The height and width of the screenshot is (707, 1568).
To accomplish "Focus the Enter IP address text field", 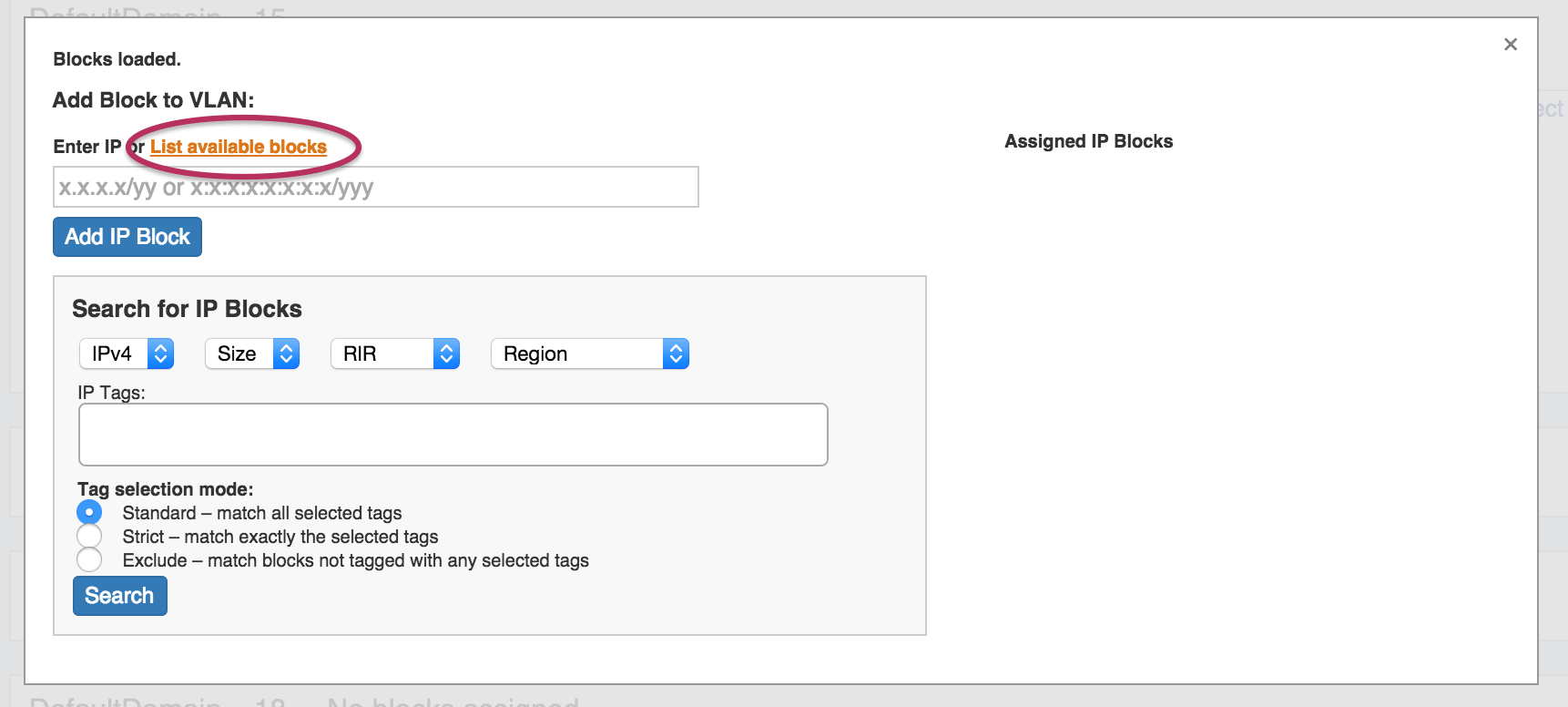I will click(x=375, y=187).
